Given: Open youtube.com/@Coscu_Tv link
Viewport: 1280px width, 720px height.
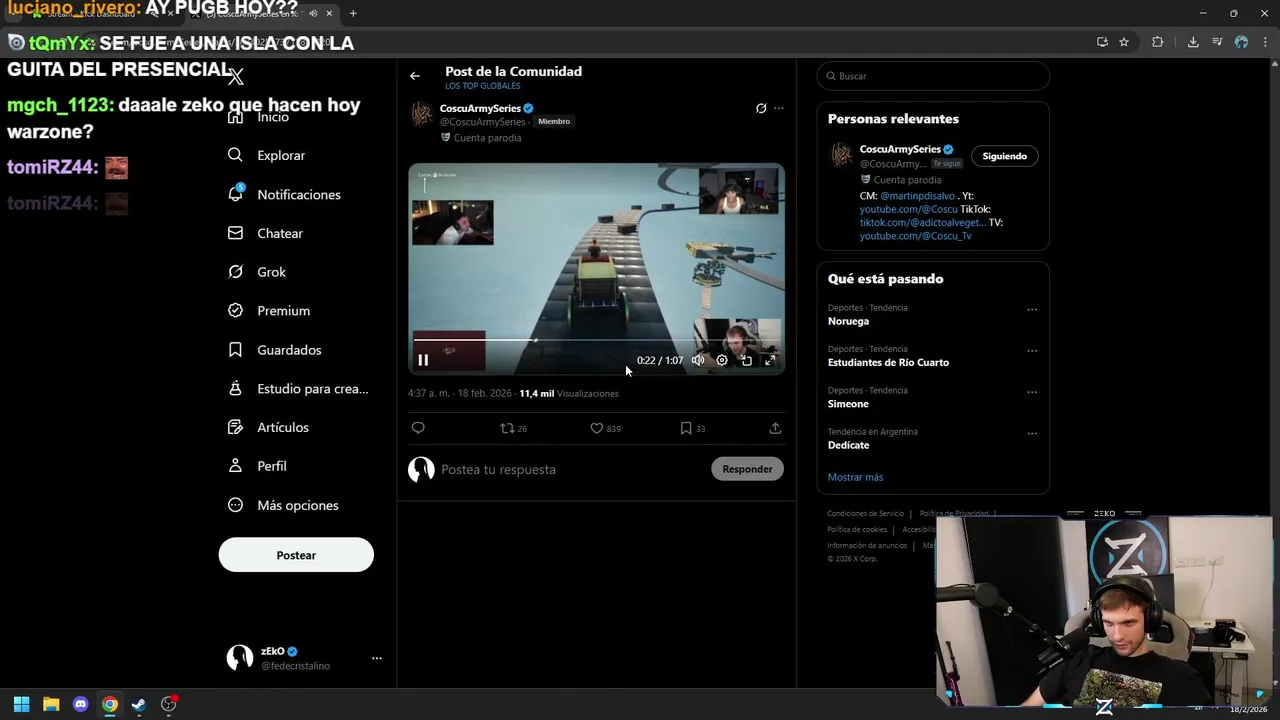Looking at the screenshot, I should click(x=915, y=236).
